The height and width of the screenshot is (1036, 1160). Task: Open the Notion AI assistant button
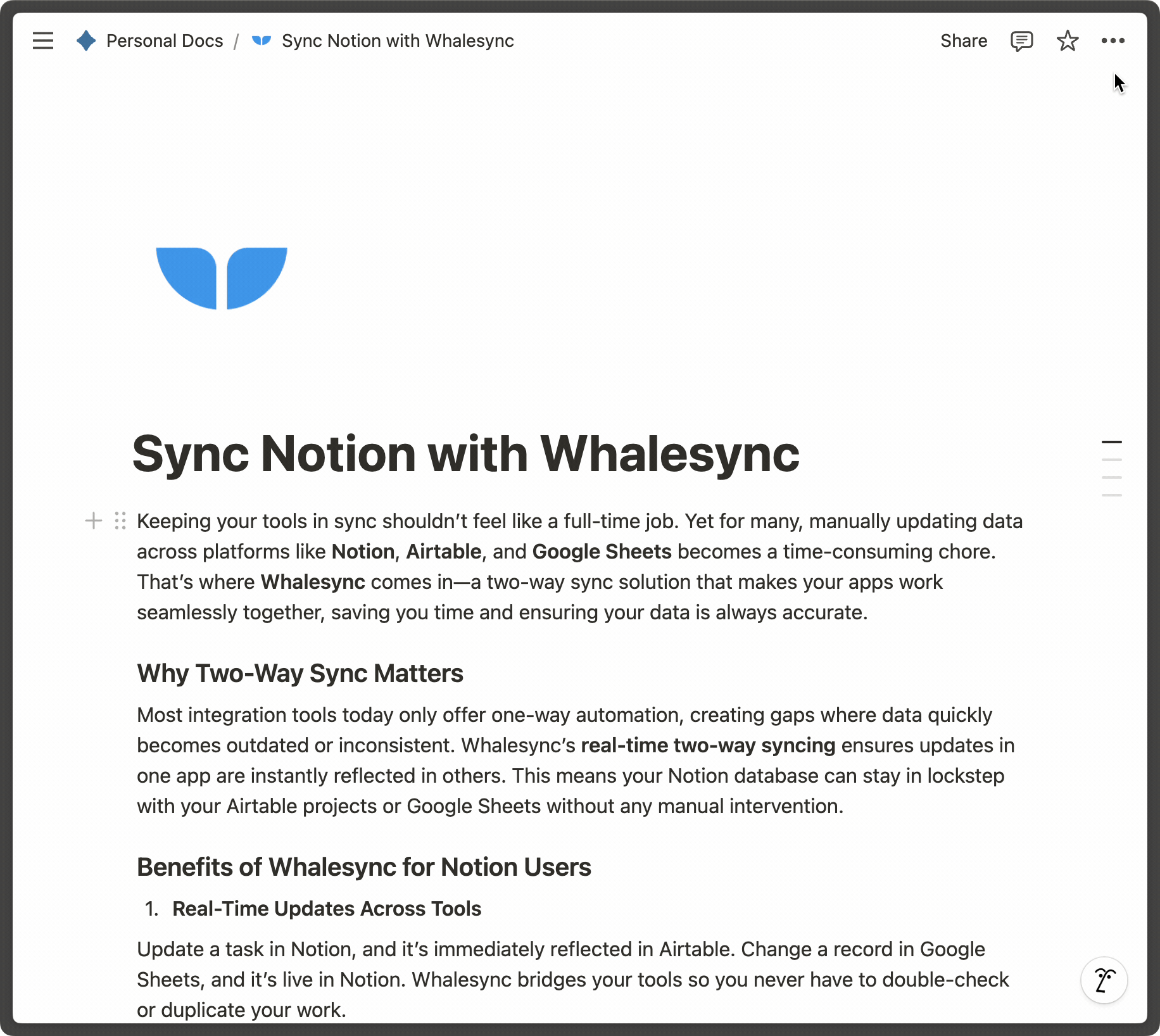coord(1104,980)
